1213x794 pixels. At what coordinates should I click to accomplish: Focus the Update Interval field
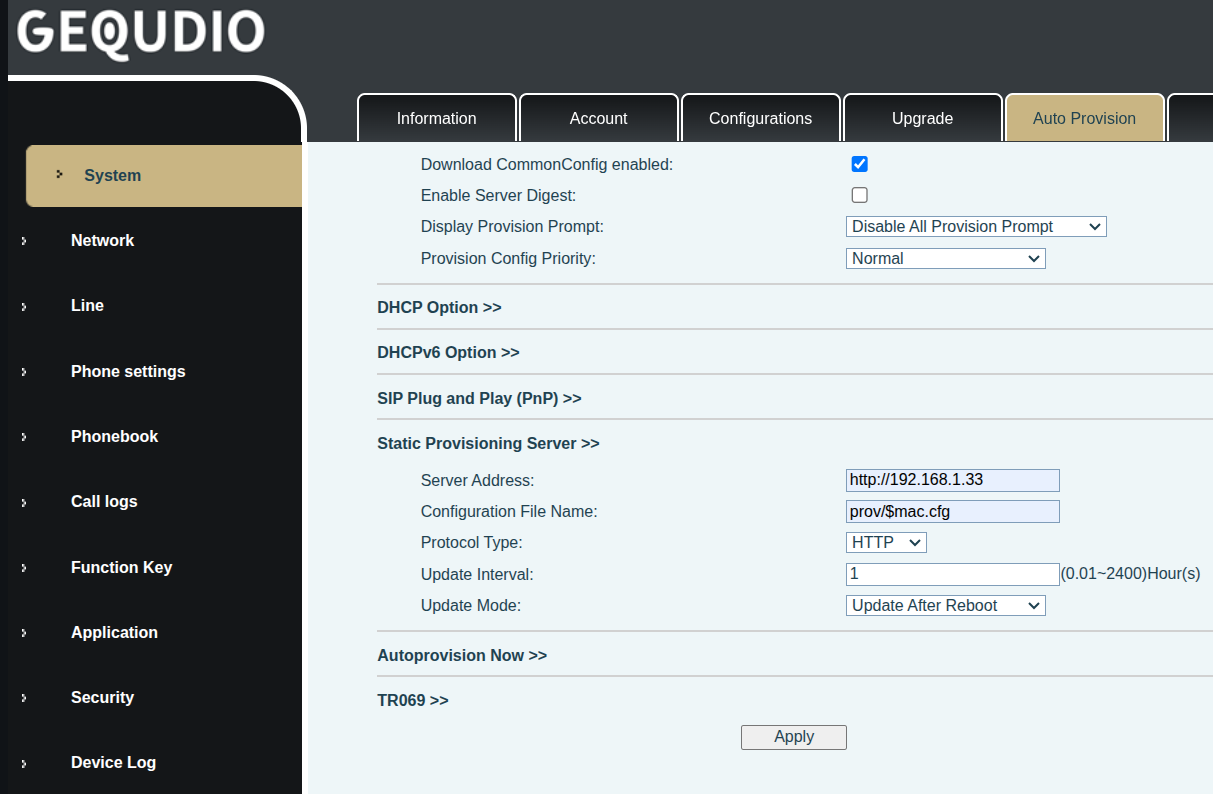pyautogui.click(x=952, y=574)
